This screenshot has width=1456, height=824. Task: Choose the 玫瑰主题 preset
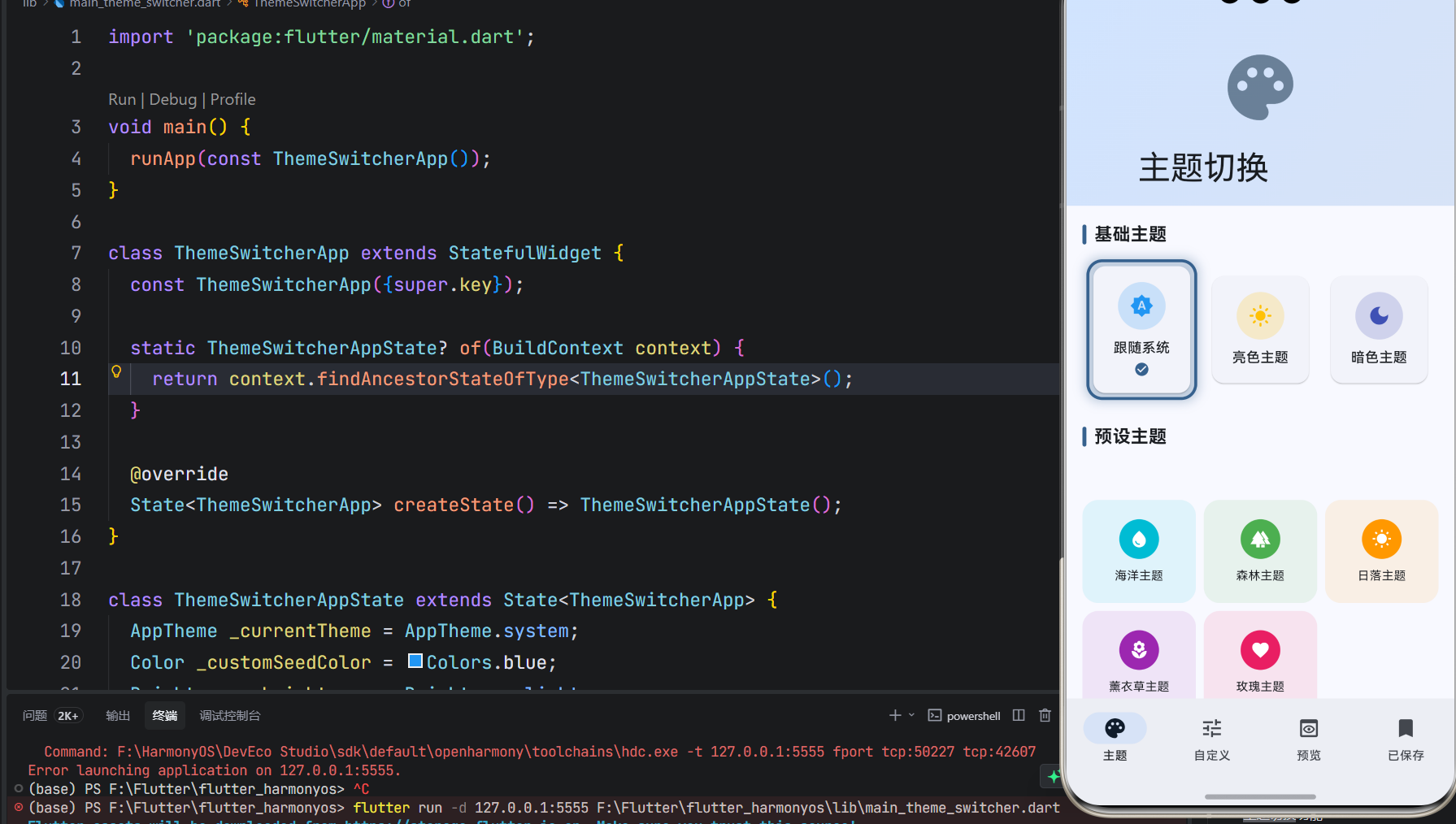coord(1260,655)
